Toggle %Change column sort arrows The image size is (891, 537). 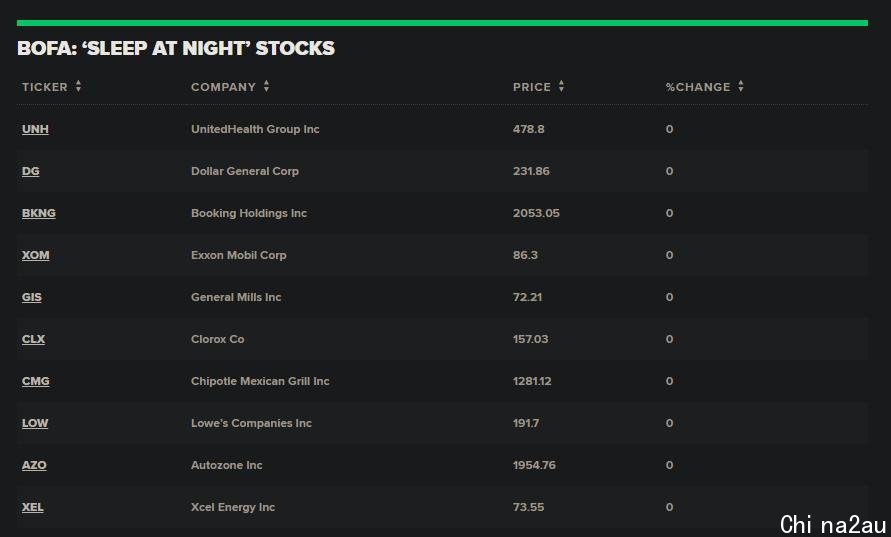point(741,87)
